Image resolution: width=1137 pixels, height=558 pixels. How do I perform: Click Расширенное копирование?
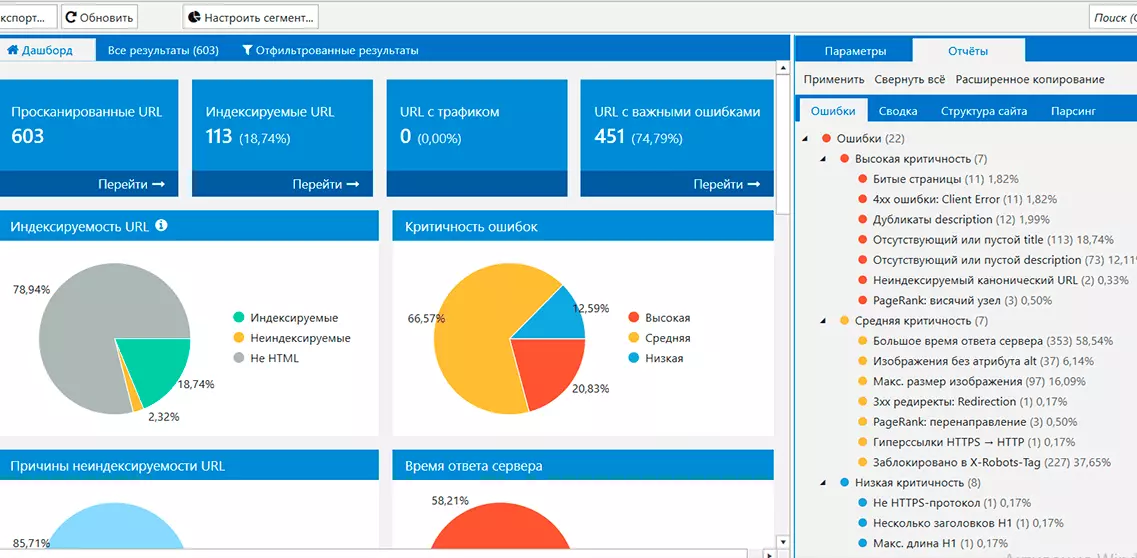pyautogui.click(x=1030, y=80)
